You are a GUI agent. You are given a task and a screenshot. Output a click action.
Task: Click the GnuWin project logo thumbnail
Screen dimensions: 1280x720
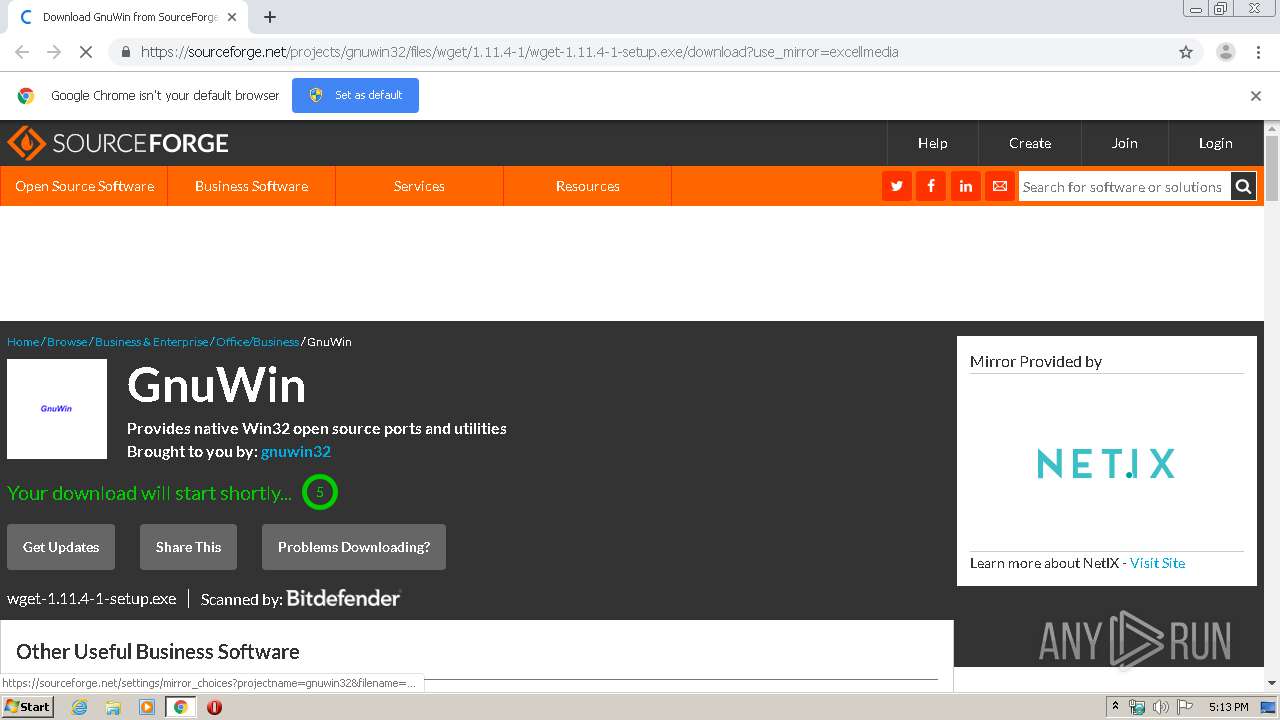click(x=57, y=409)
